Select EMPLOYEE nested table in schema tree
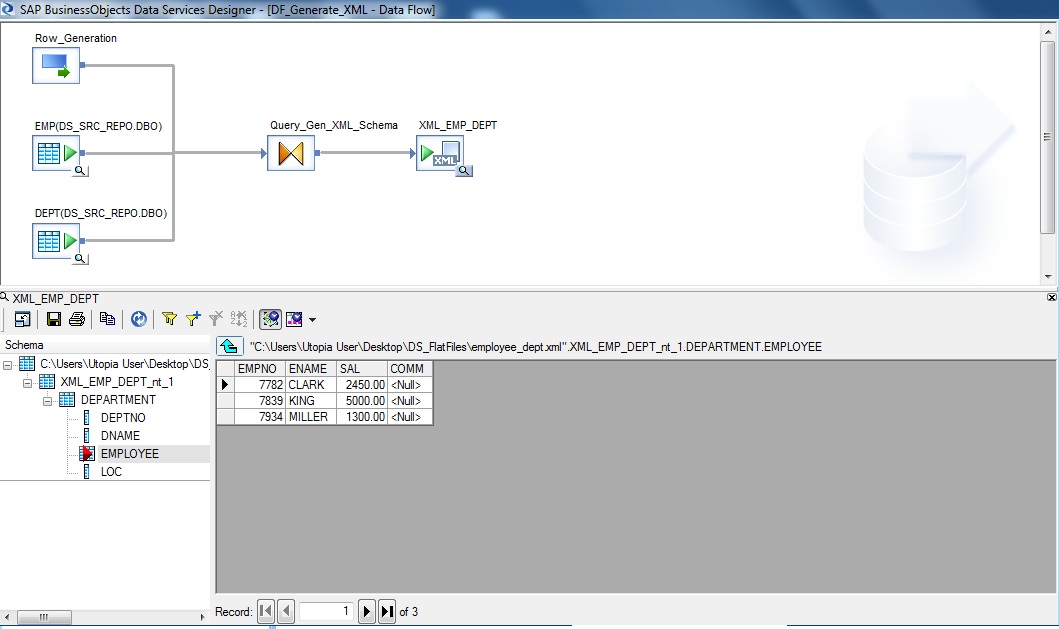Screen dimensions: 1059x629 click(130, 454)
